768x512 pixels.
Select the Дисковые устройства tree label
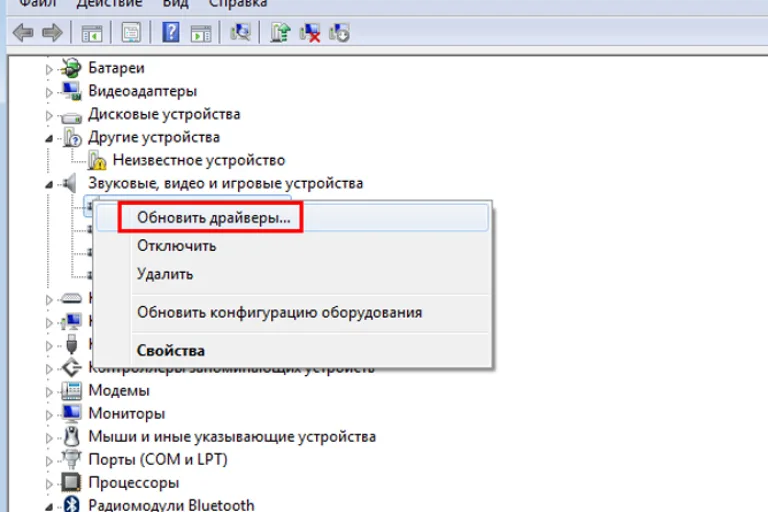click(x=164, y=114)
